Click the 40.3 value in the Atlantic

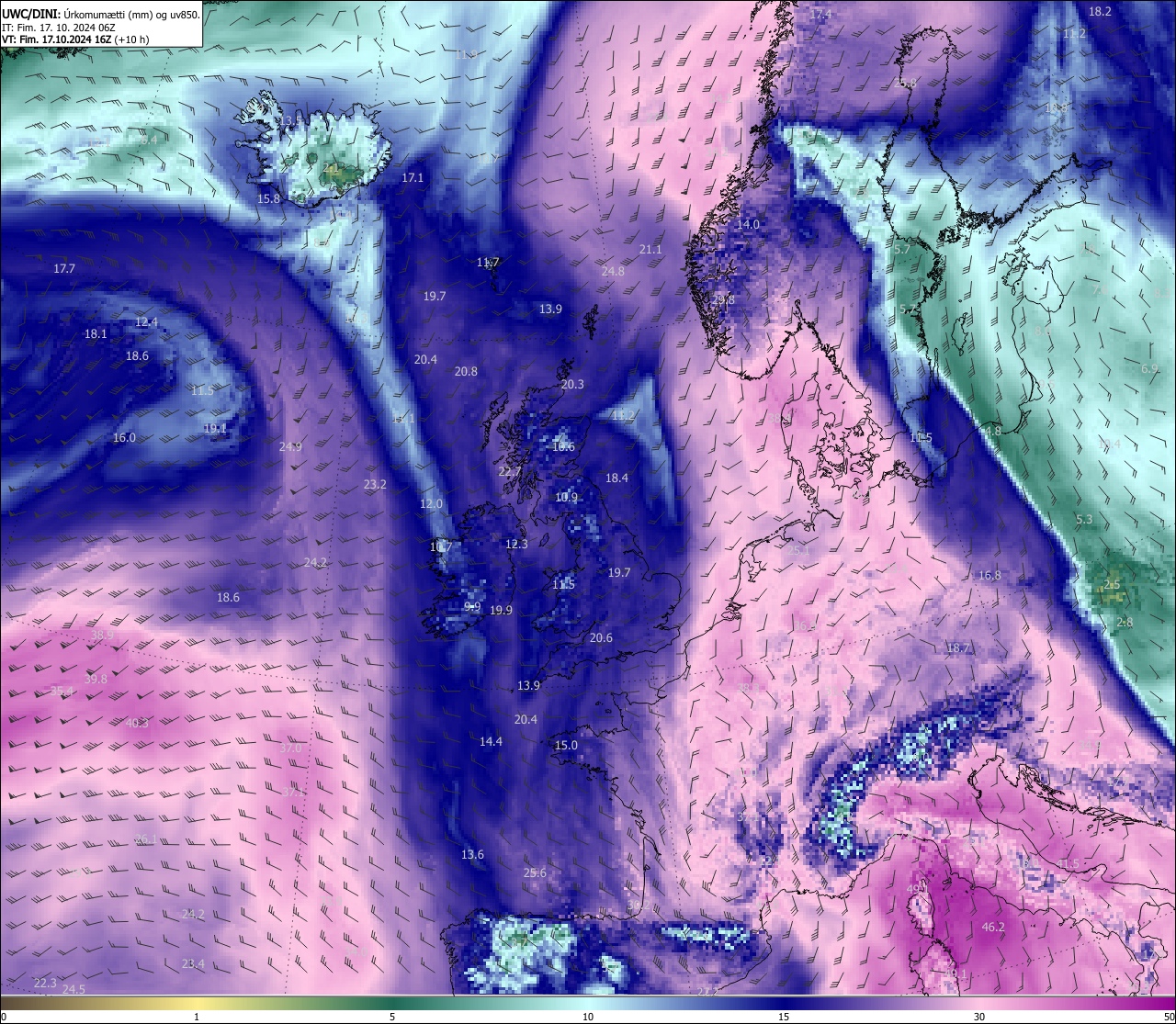136,723
